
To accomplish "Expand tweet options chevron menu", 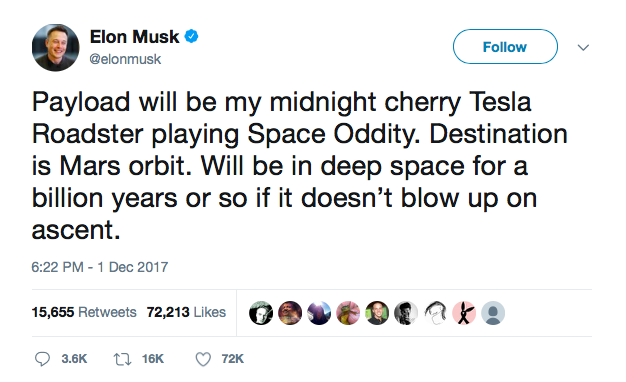I will (x=583, y=48).
